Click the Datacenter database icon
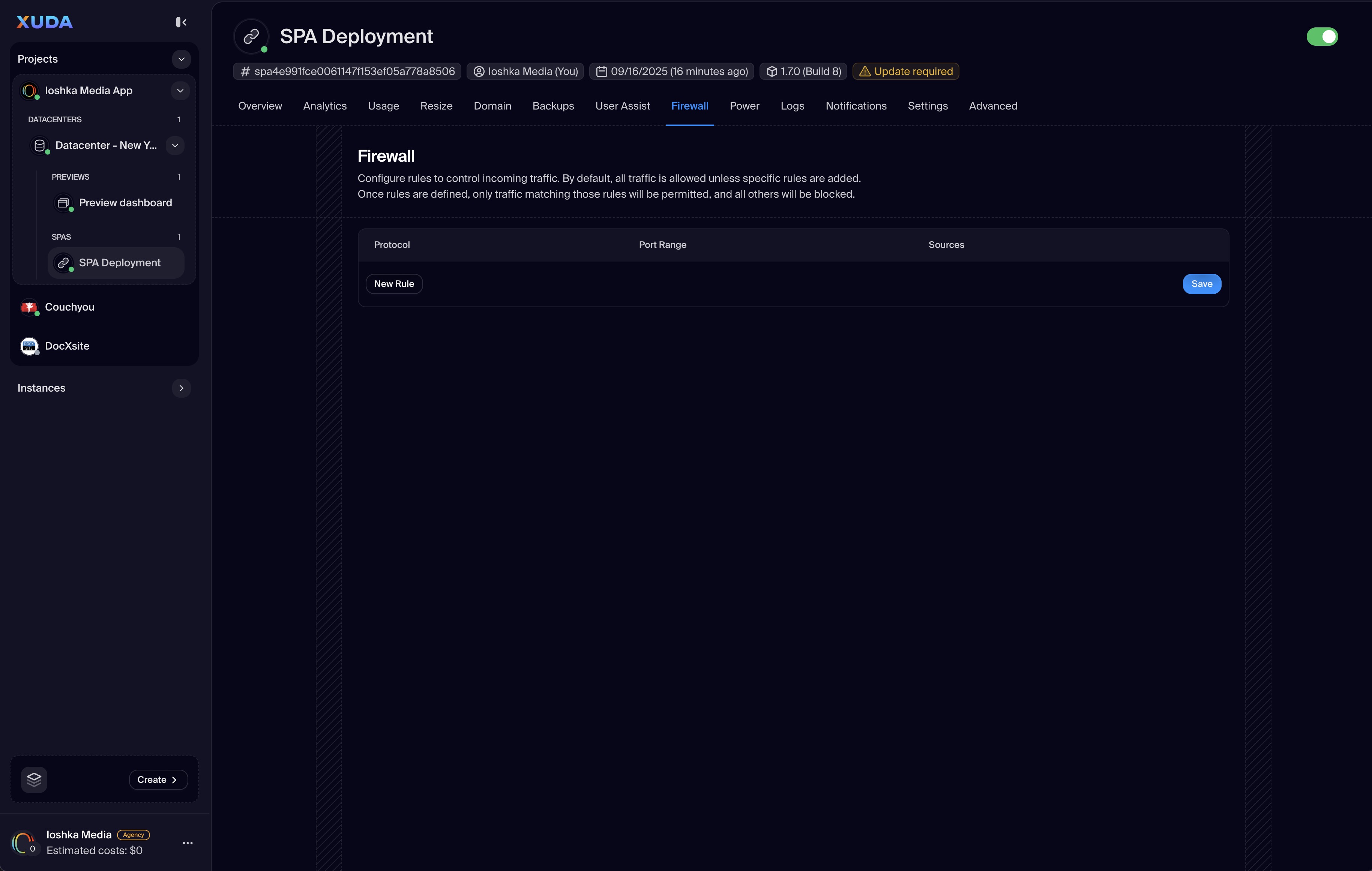 click(39, 145)
